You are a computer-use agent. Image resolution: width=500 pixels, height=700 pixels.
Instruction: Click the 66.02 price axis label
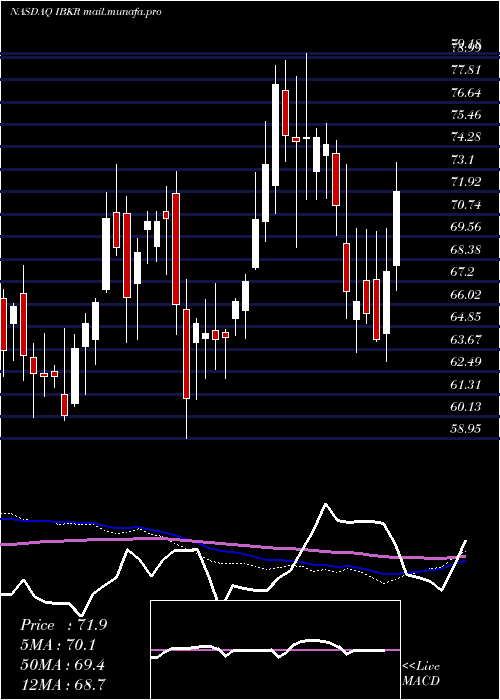(x=466, y=295)
